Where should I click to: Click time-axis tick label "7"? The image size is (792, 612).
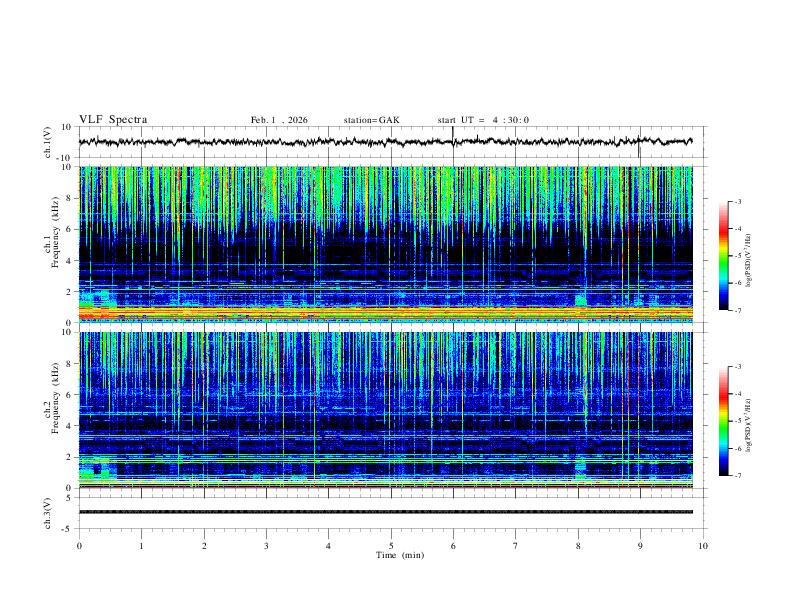tap(516, 546)
